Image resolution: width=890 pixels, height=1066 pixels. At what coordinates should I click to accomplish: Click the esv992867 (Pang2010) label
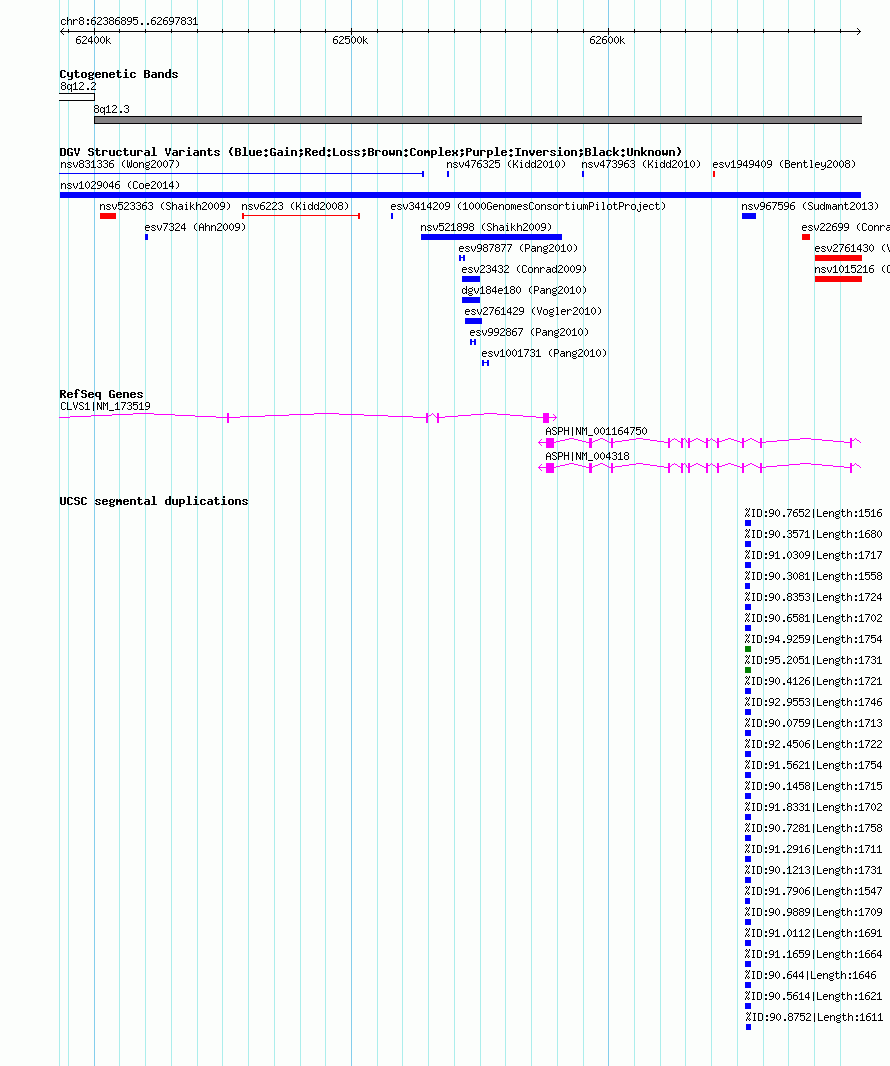point(529,333)
